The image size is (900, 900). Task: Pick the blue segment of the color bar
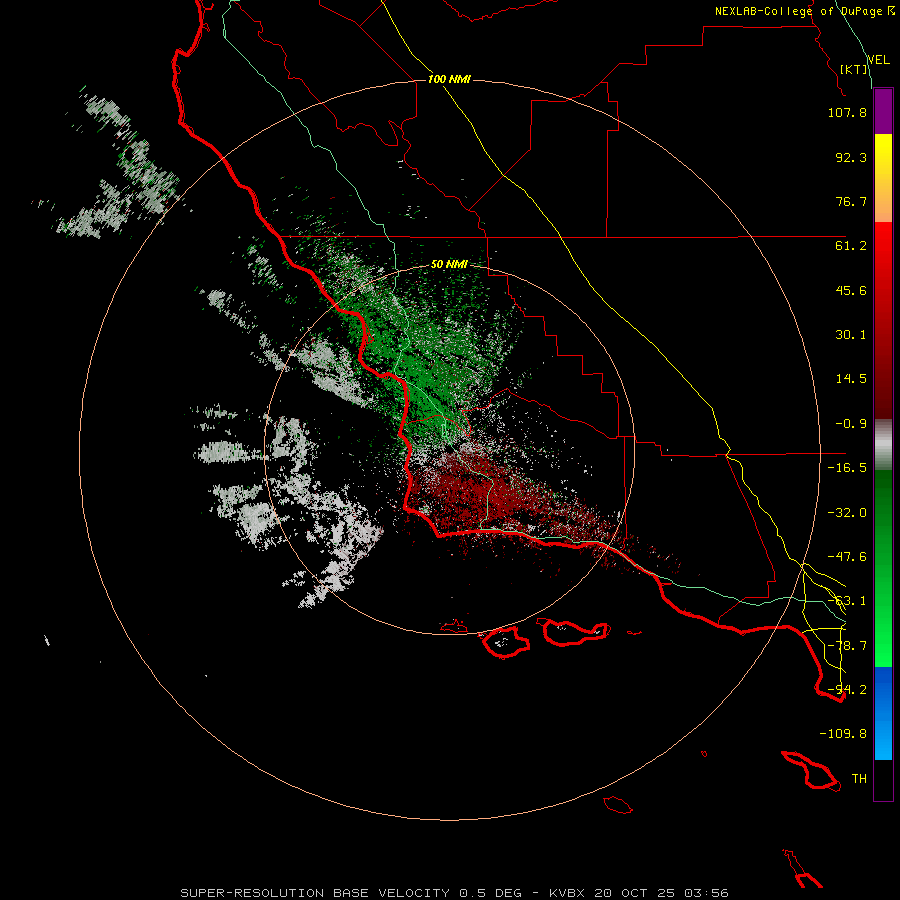point(883,713)
